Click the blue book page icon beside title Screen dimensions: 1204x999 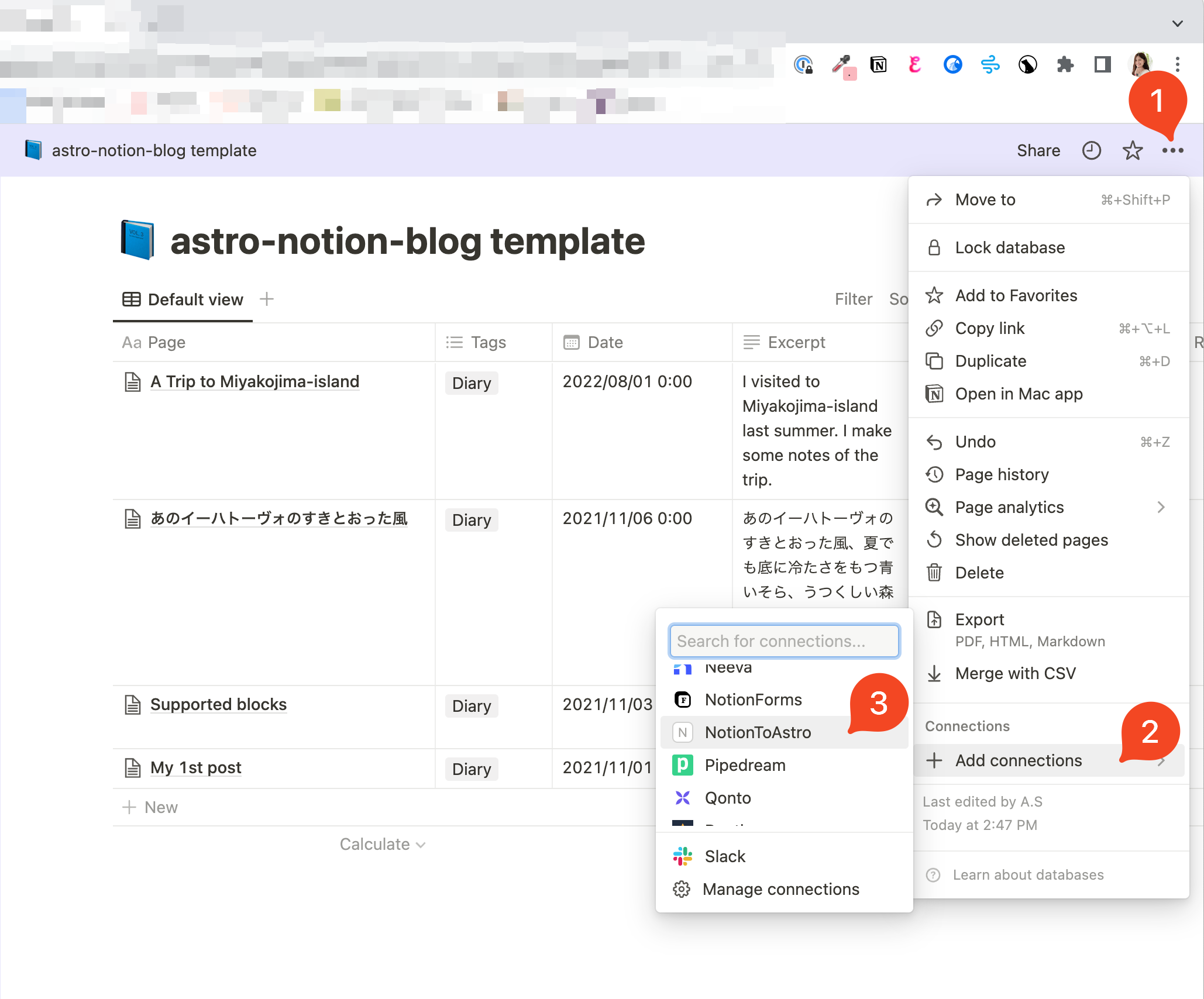137,240
